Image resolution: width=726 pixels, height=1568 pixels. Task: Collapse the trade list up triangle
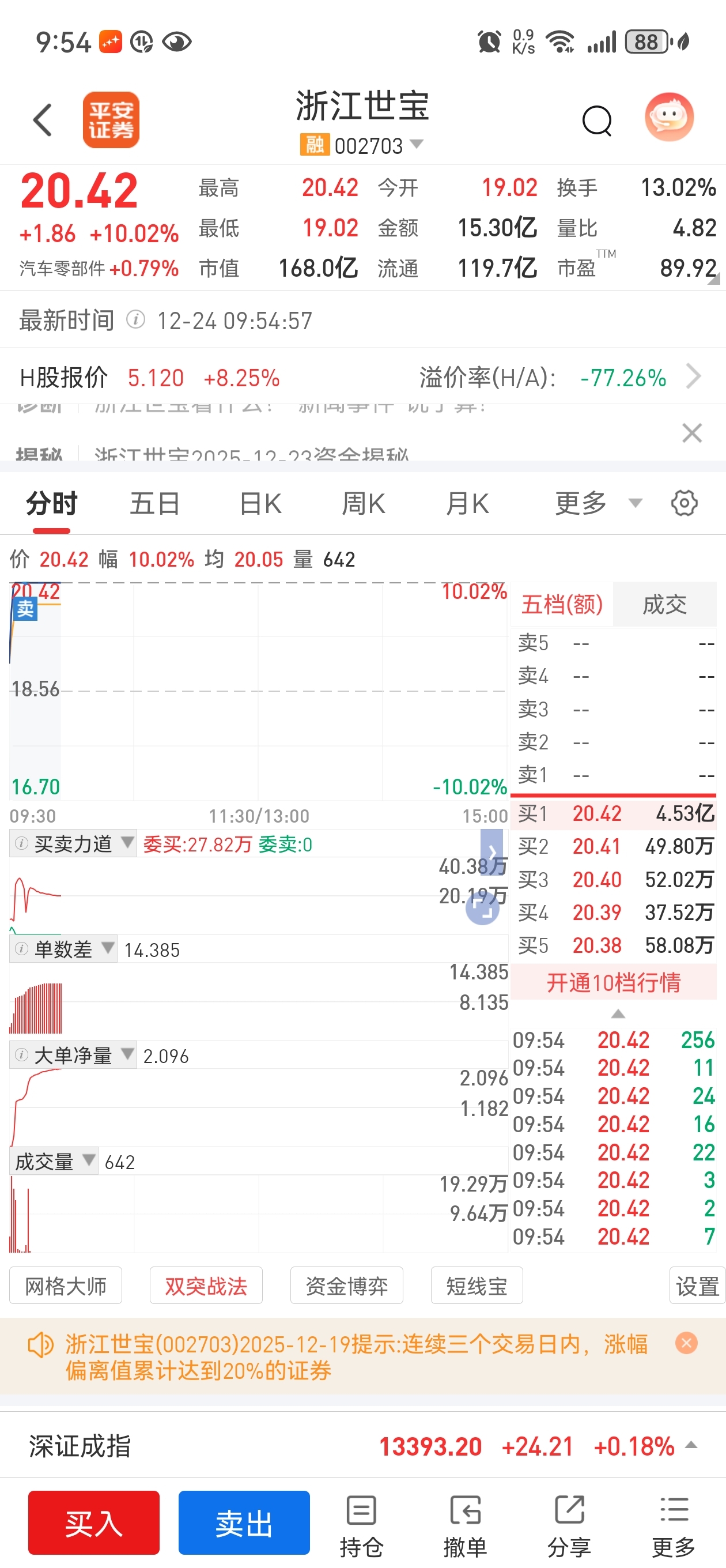coord(618,1013)
